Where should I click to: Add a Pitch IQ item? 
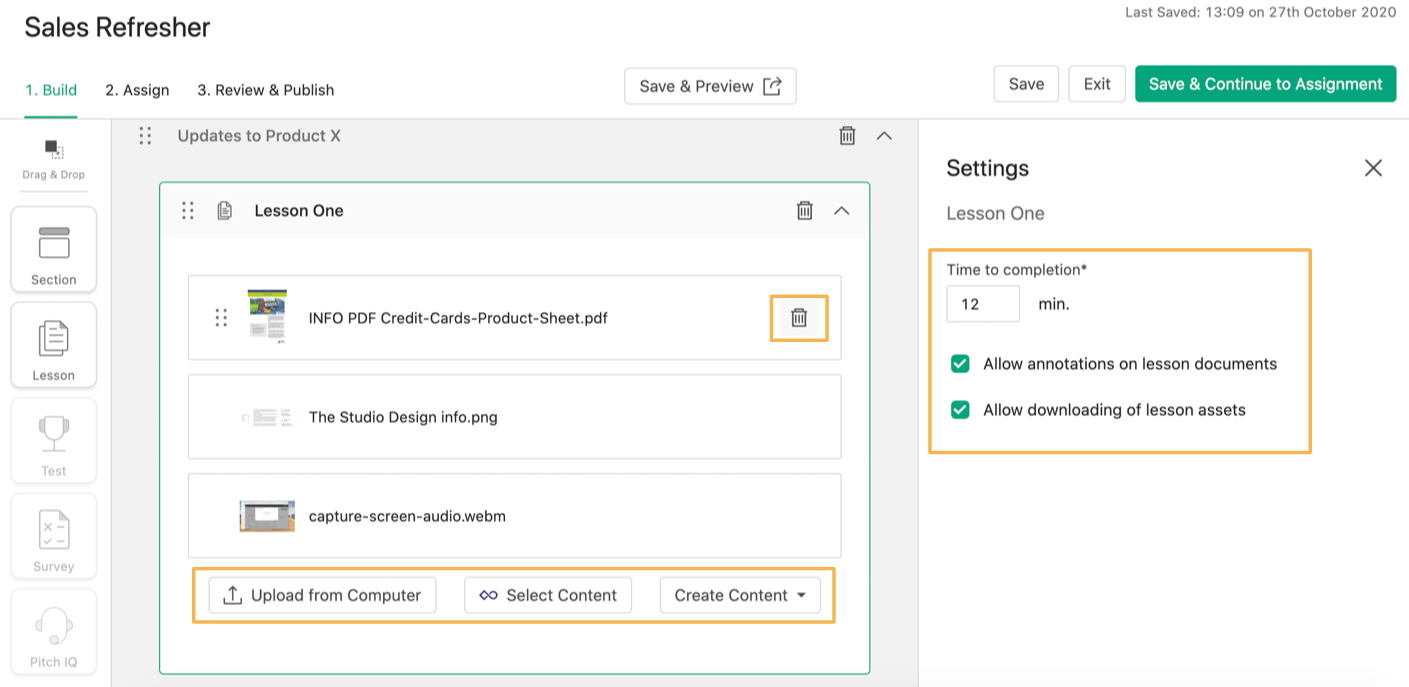click(x=54, y=632)
